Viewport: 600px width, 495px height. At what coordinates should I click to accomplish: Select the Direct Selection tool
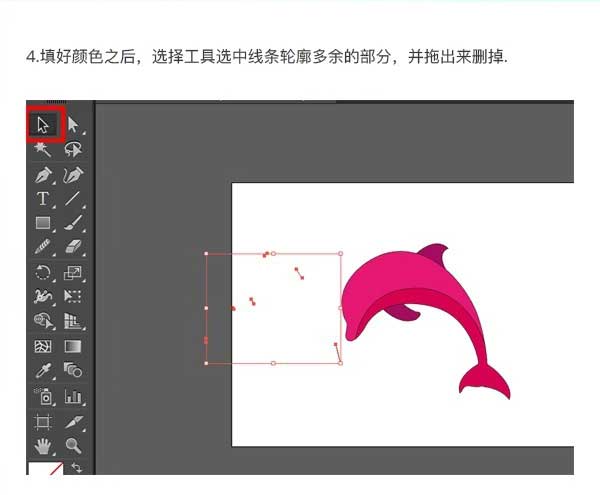[x=73, y=125]
